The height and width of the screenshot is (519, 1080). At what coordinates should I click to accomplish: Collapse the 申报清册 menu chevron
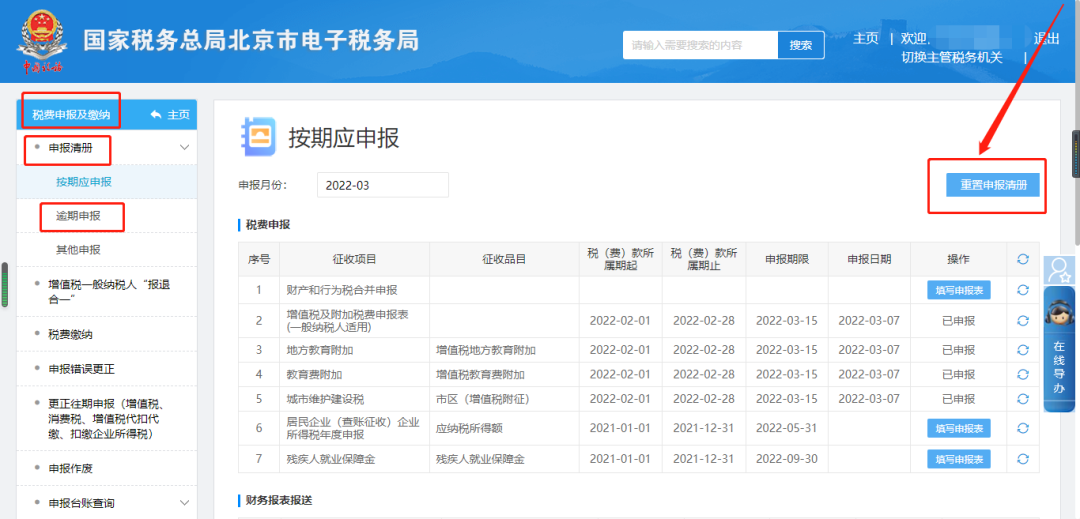coord(184,147)
